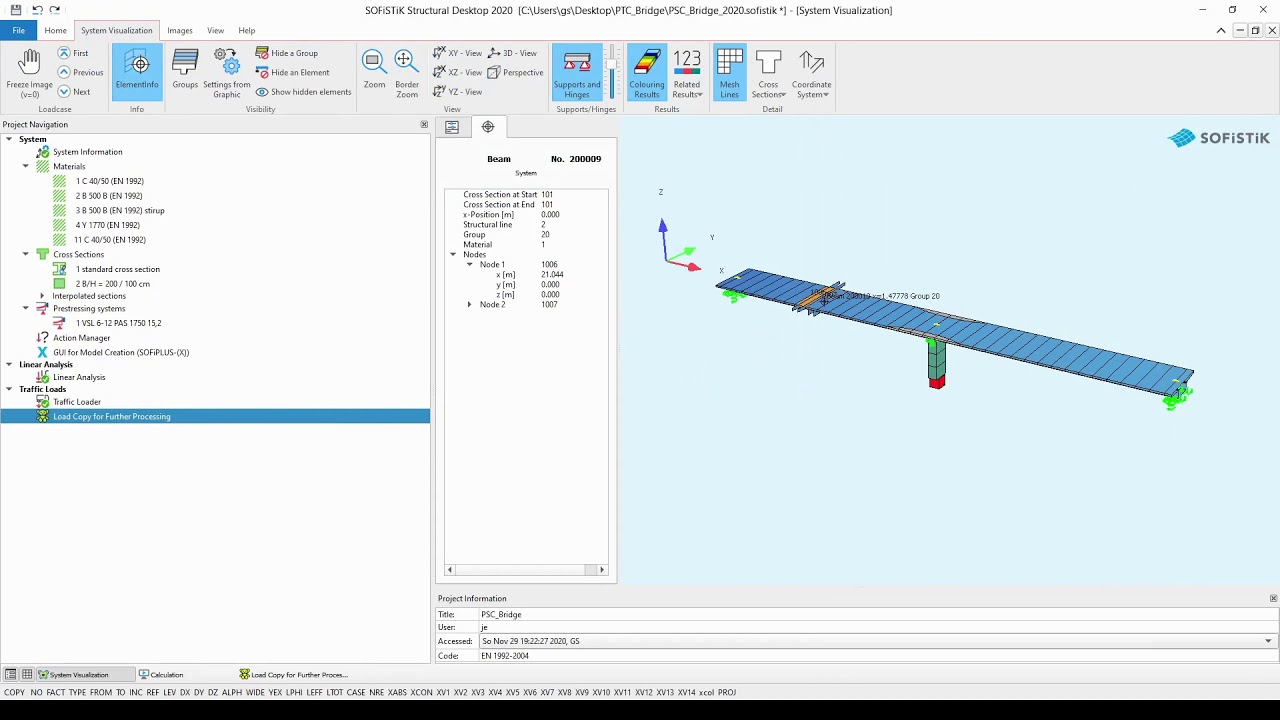Open Settings from Graphic
Screen dimensions: 1280x720
tap(227, 73)
